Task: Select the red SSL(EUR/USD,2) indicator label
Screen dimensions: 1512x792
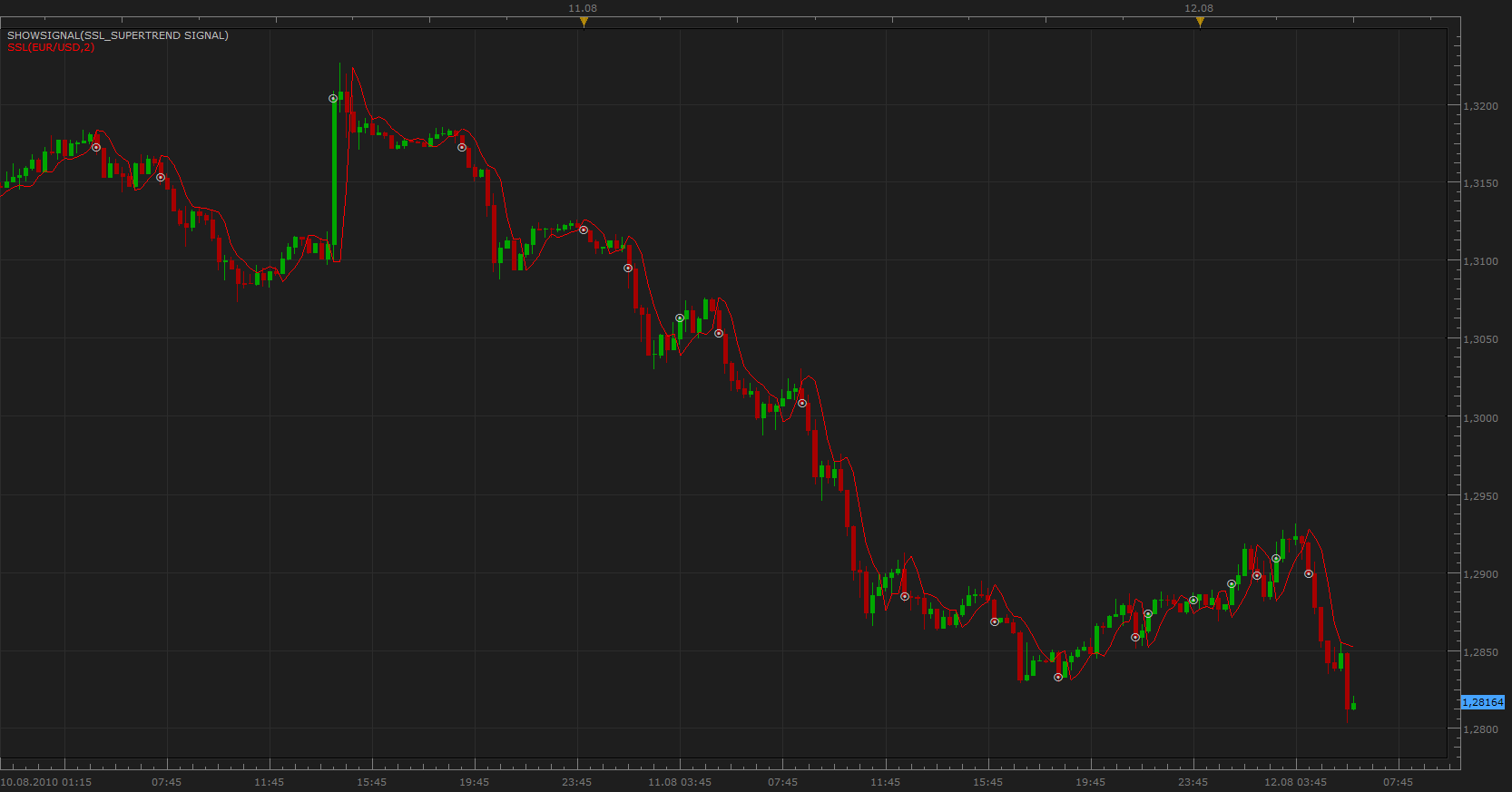Action: pos(51,47)
